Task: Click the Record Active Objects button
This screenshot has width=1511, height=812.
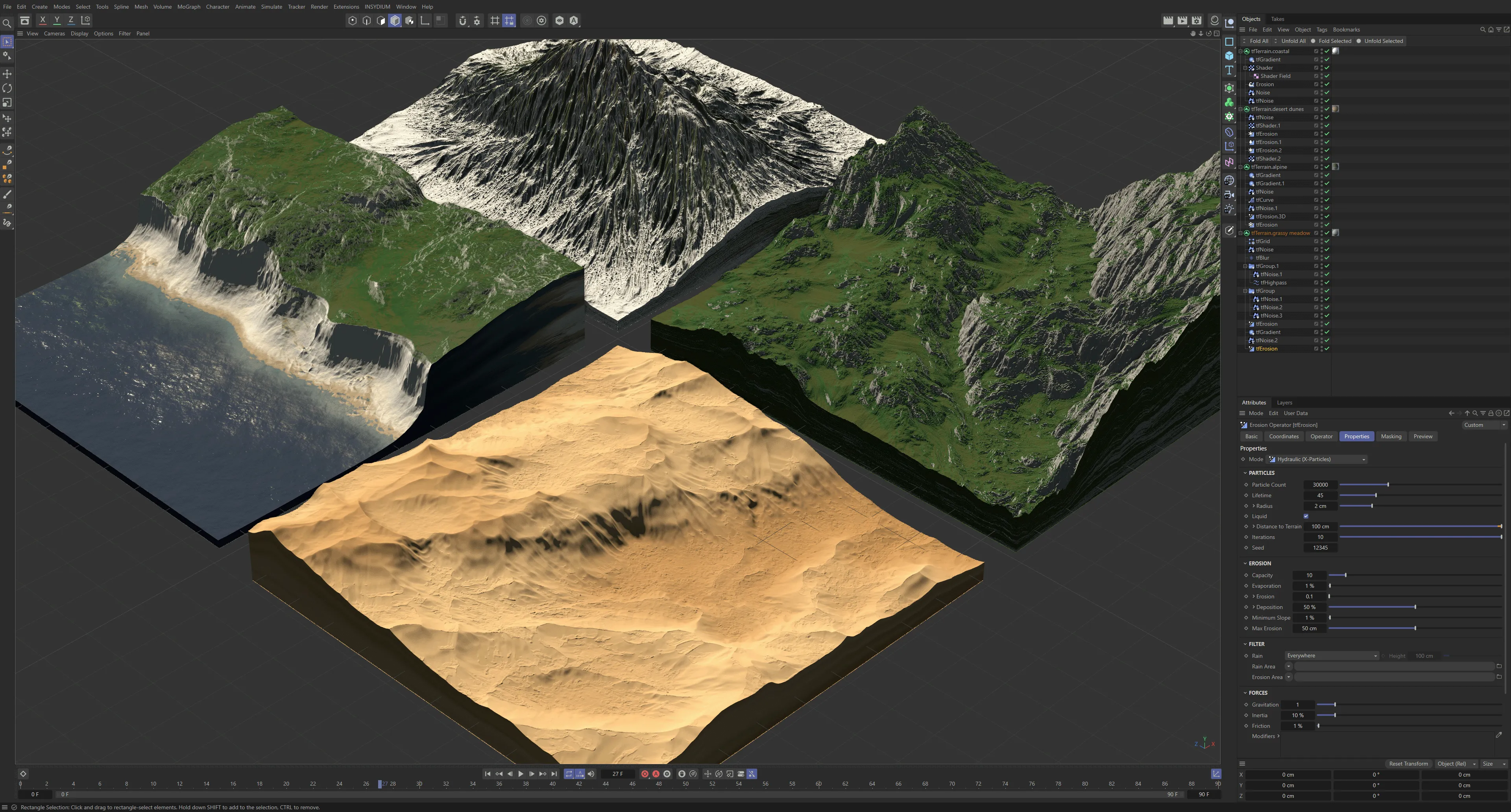Action: (x=645, y=774)
